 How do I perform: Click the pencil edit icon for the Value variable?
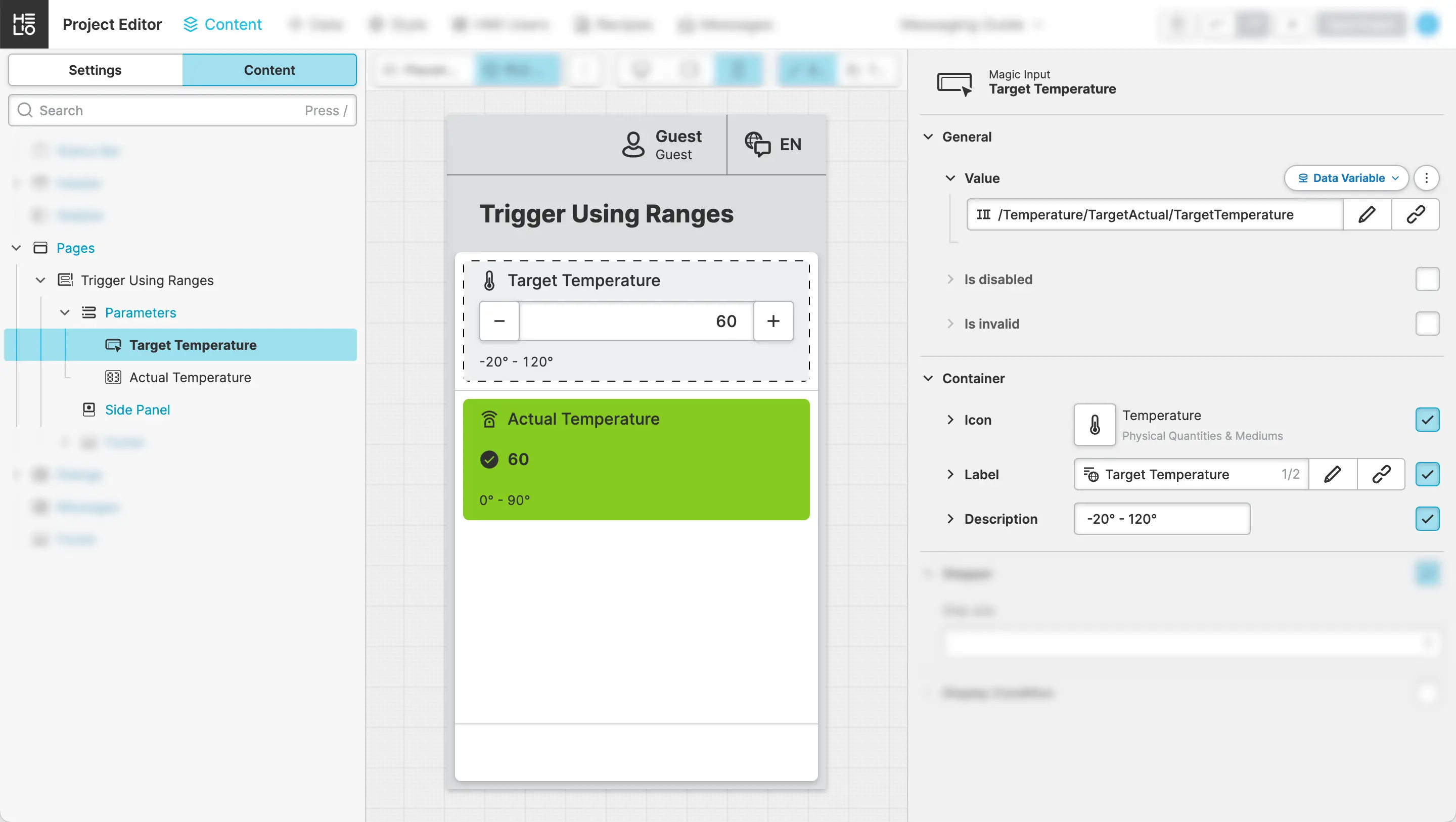point(1367,214)
